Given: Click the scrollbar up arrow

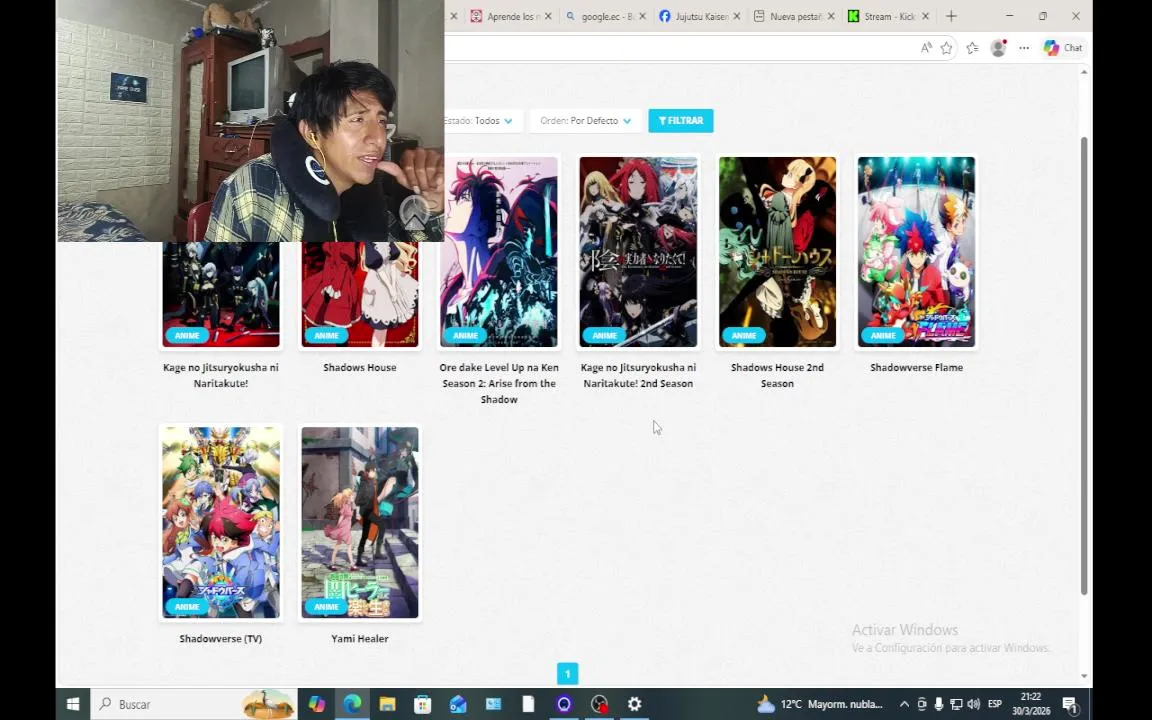Looking at the screenshot, I should point(1084,72).
